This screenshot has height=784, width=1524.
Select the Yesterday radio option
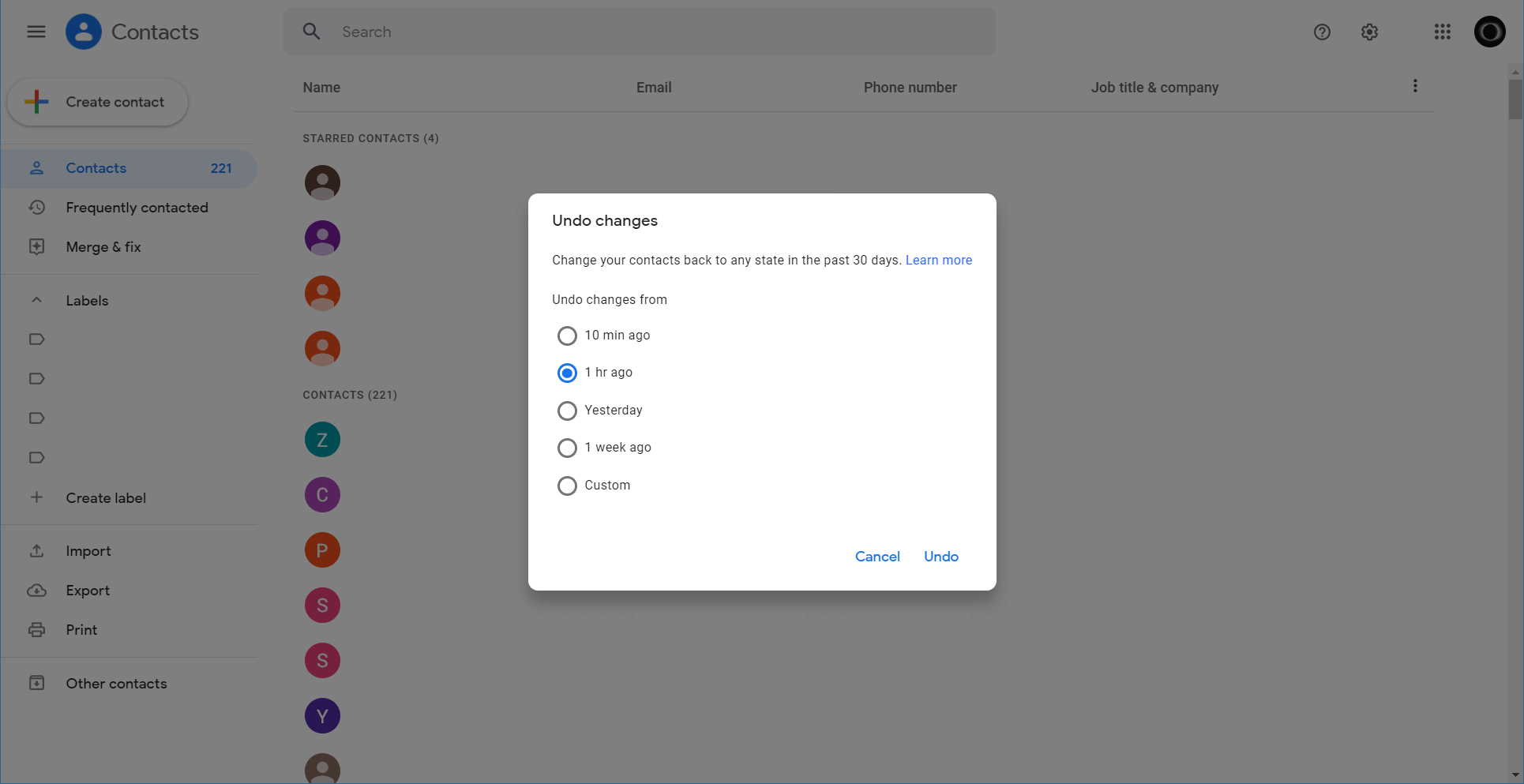click(567, 411)
